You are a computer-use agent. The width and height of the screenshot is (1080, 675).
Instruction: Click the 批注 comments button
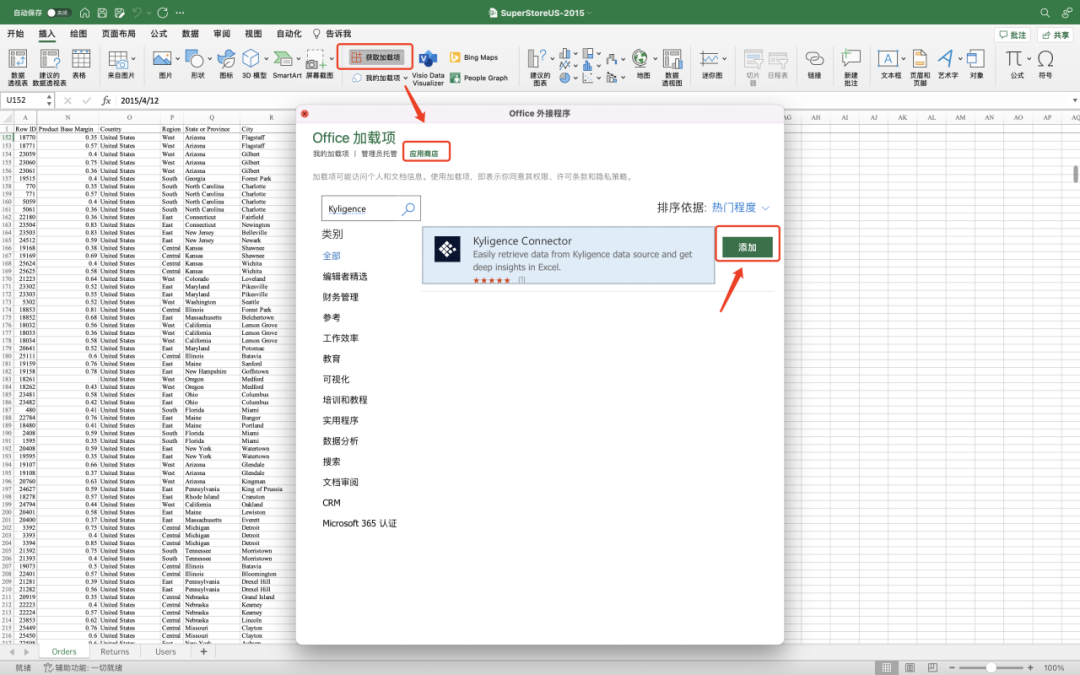[x=1012, y=34]
